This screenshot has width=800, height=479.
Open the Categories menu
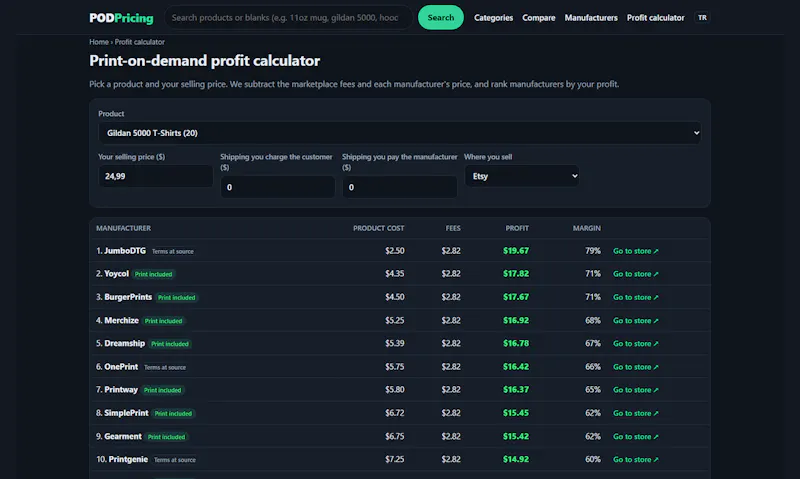point(493,18)
